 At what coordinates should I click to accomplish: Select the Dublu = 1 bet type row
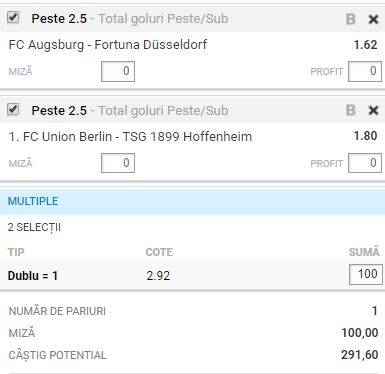coord(192,275)
